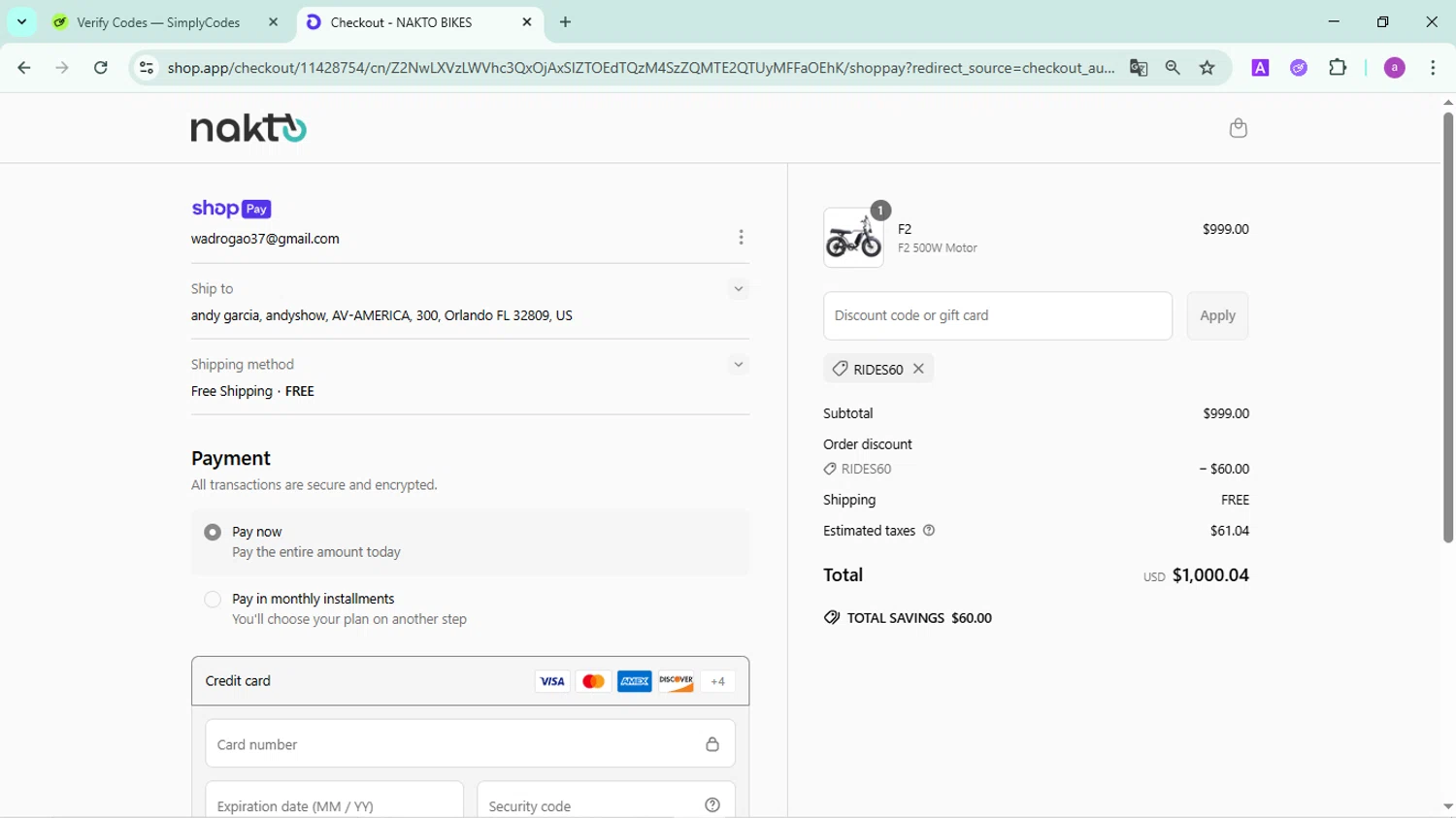Screen dimensions: 1456x818
Task: Close the Verify Codes tab
Action: tap(273, 22)
